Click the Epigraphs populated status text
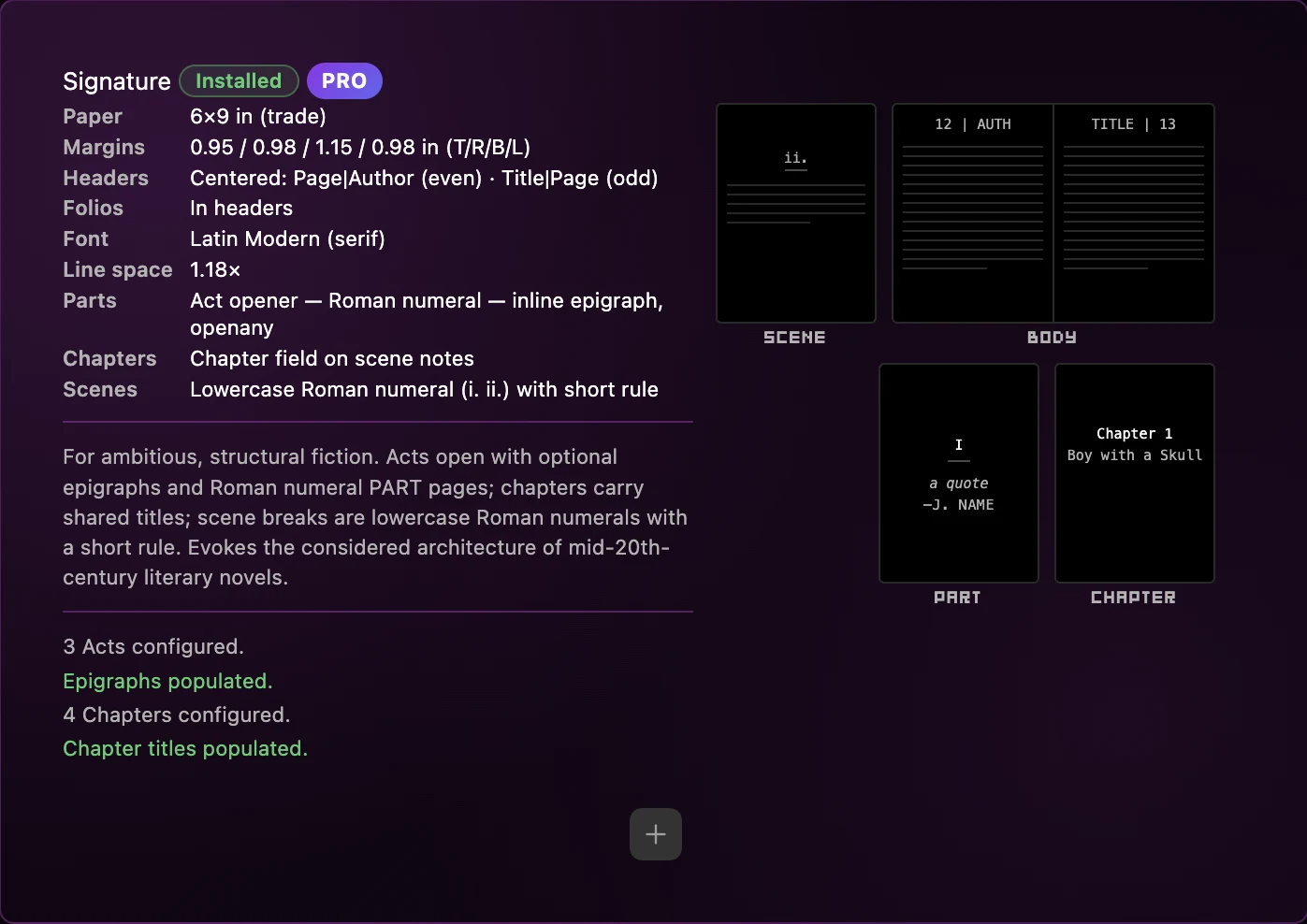The image size is (1307, 924). pyautogui.click(x=167, y=682)
